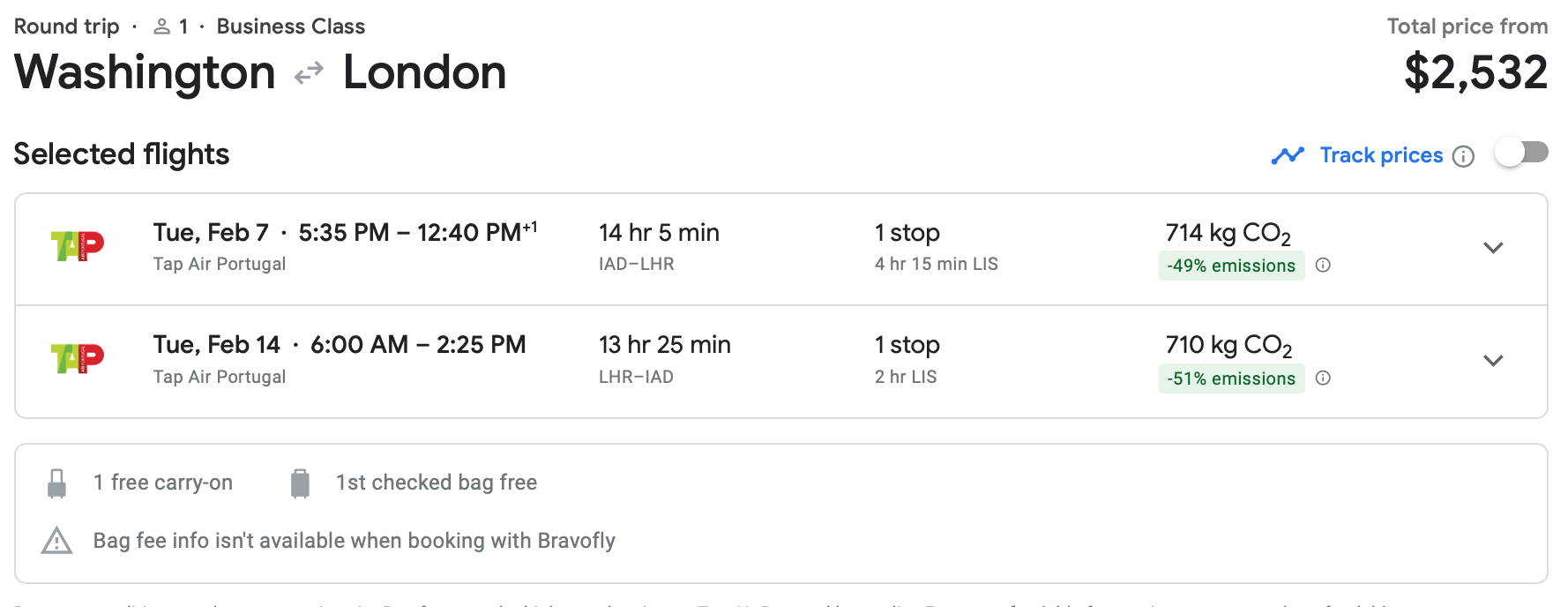Click the price graph trend icon
The width and height of the screenshot is (1568, 607).
(x=1288, y=156)
